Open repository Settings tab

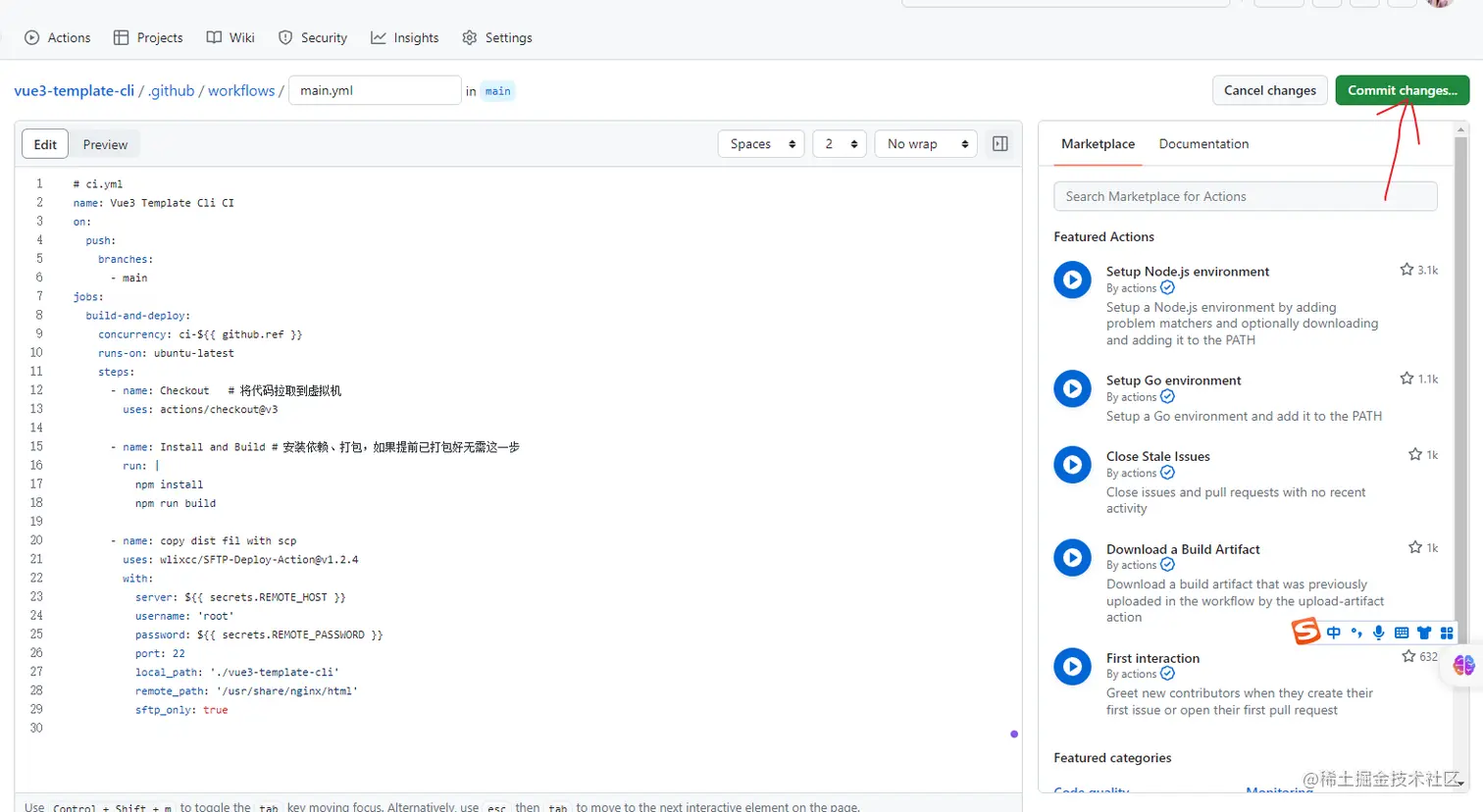point(496,37)
